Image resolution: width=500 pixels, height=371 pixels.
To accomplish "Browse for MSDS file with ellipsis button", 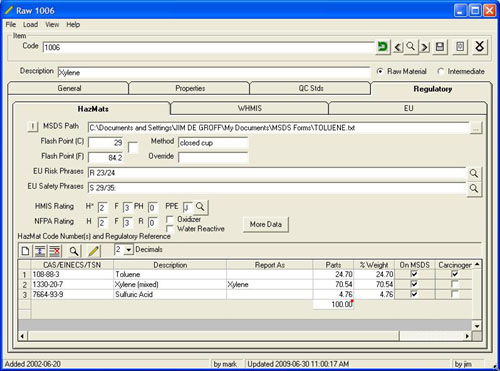I will 476,128.
